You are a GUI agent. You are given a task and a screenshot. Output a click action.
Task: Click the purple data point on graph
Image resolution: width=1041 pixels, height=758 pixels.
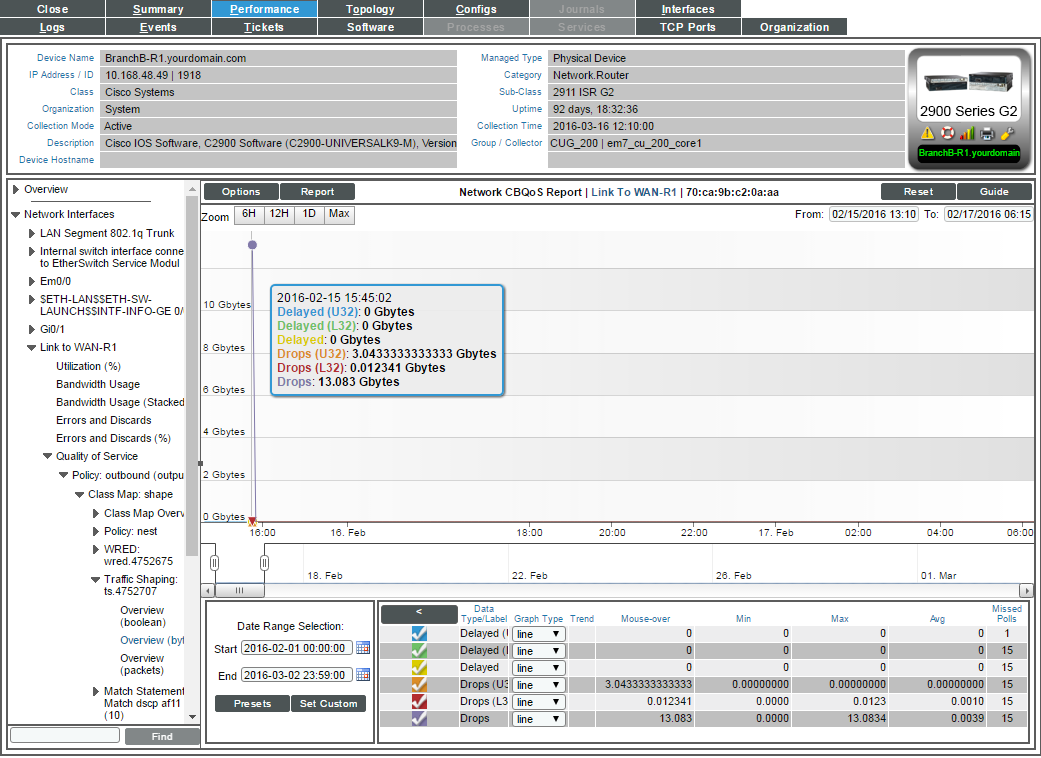click(x=252, y=245)
